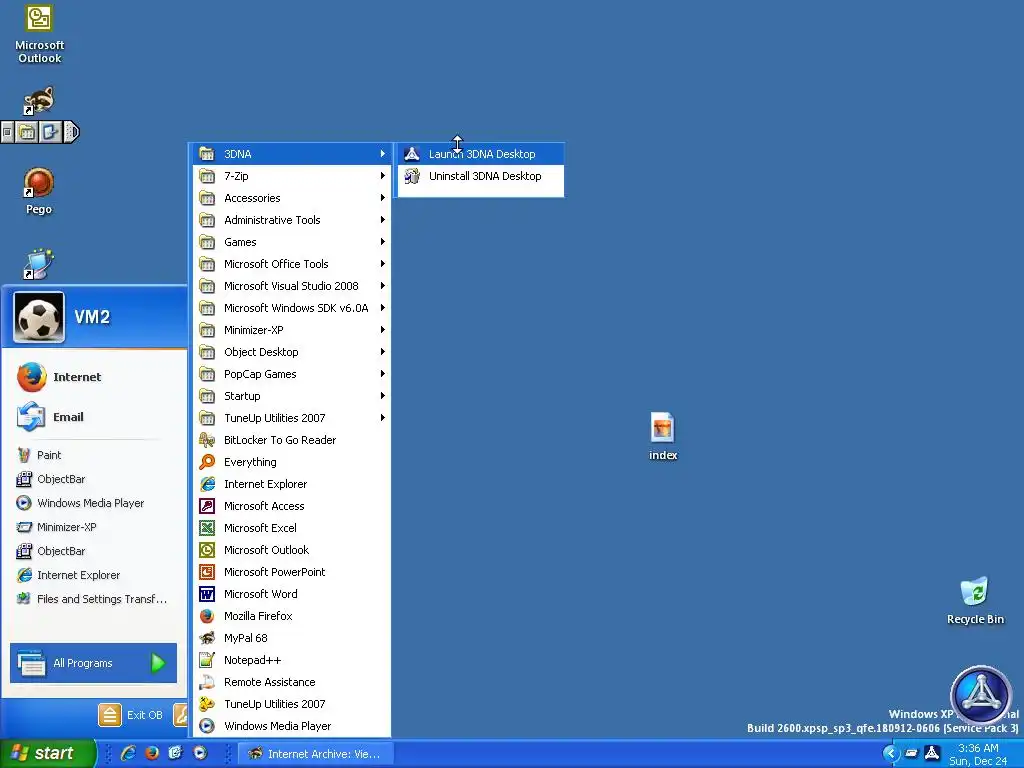Launch Everything search program
Screen dimensions: 1024x768
(292, 462)
